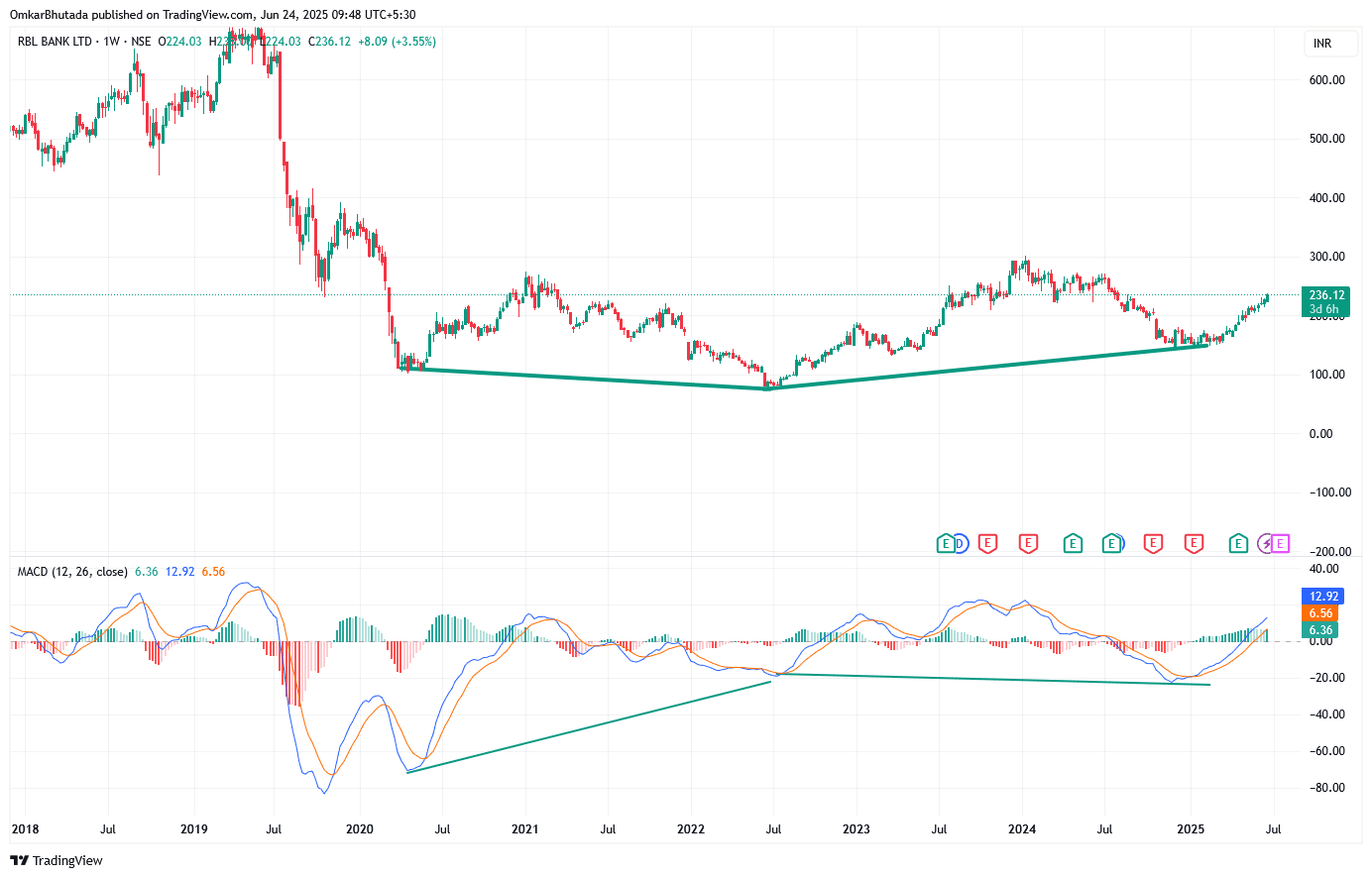Click the 2024 label on the time axis
This screenshot has height=878, width=1372.
click(x=1022, y=829)
